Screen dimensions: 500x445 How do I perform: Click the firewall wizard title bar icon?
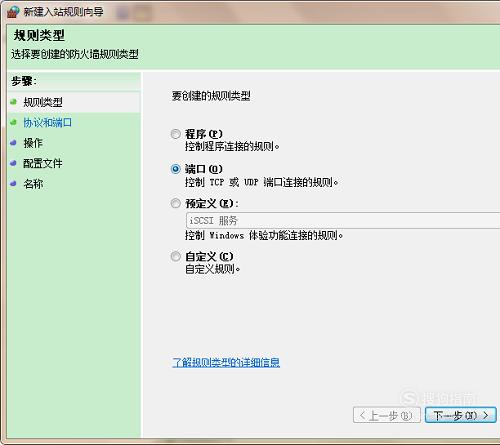pos(13,12)
